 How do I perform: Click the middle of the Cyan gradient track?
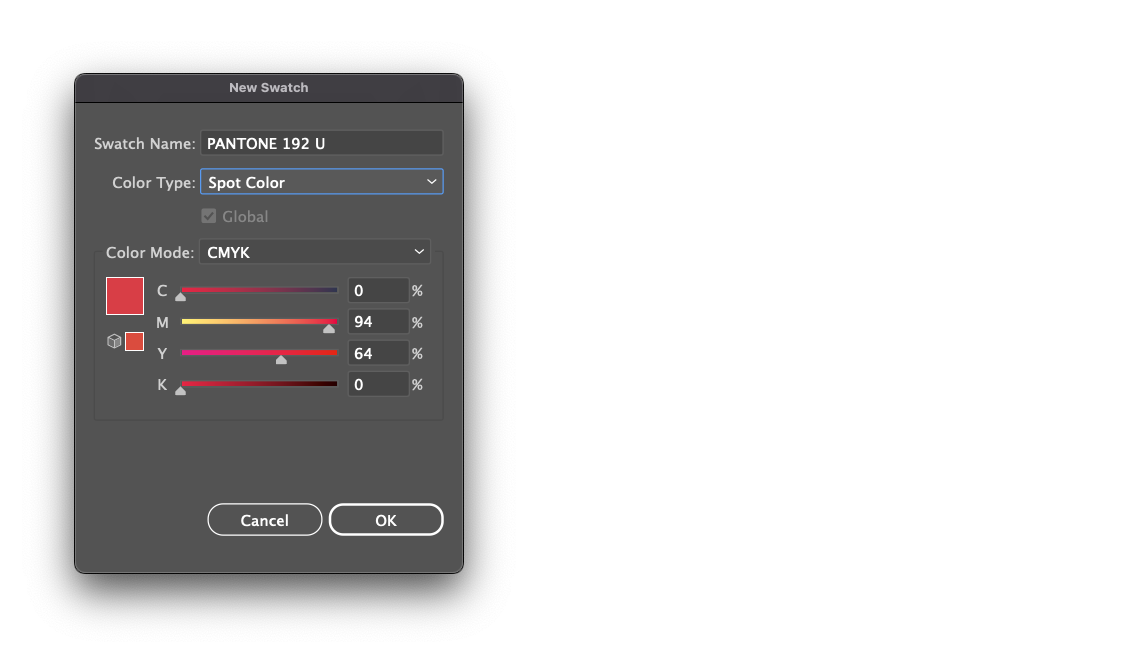(x=259, y=290)
